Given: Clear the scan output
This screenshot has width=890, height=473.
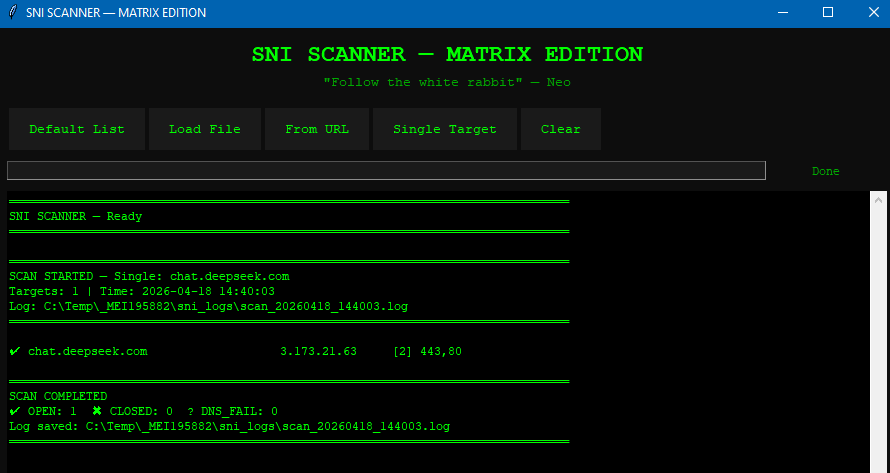Looking at the screenshot, I should [x=561, y=129].
